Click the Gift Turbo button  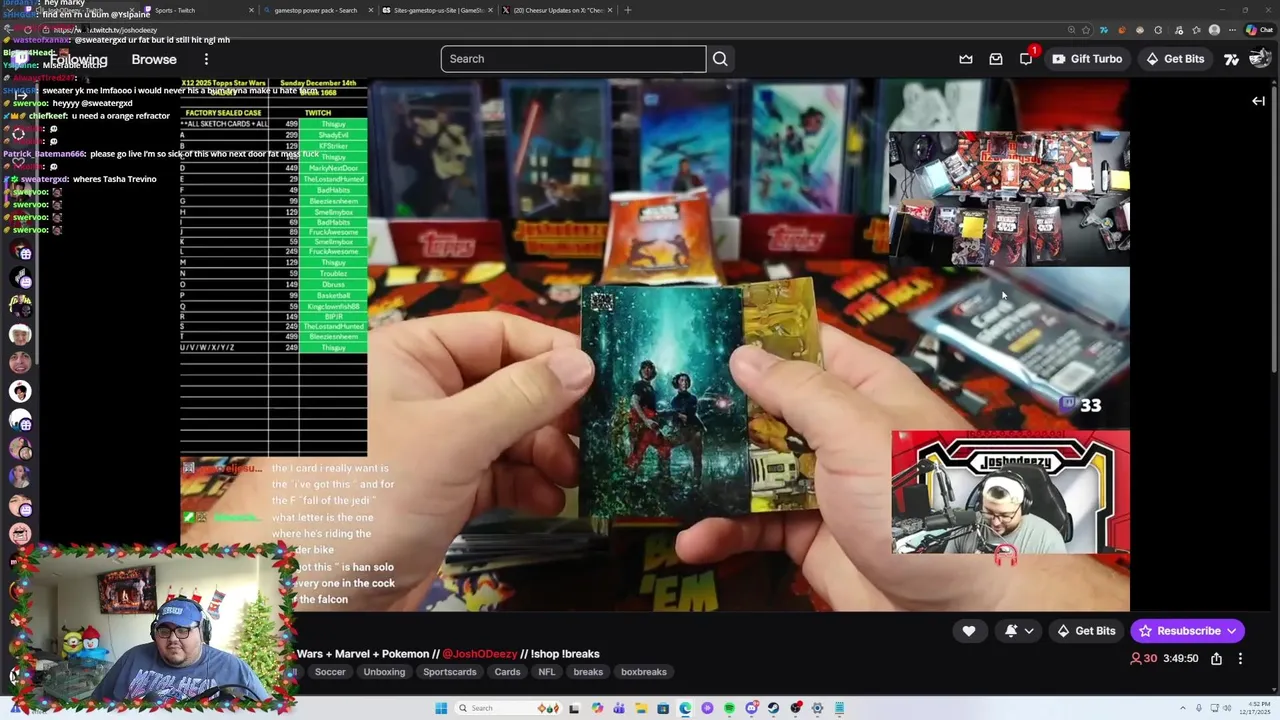click(1087, 59)
